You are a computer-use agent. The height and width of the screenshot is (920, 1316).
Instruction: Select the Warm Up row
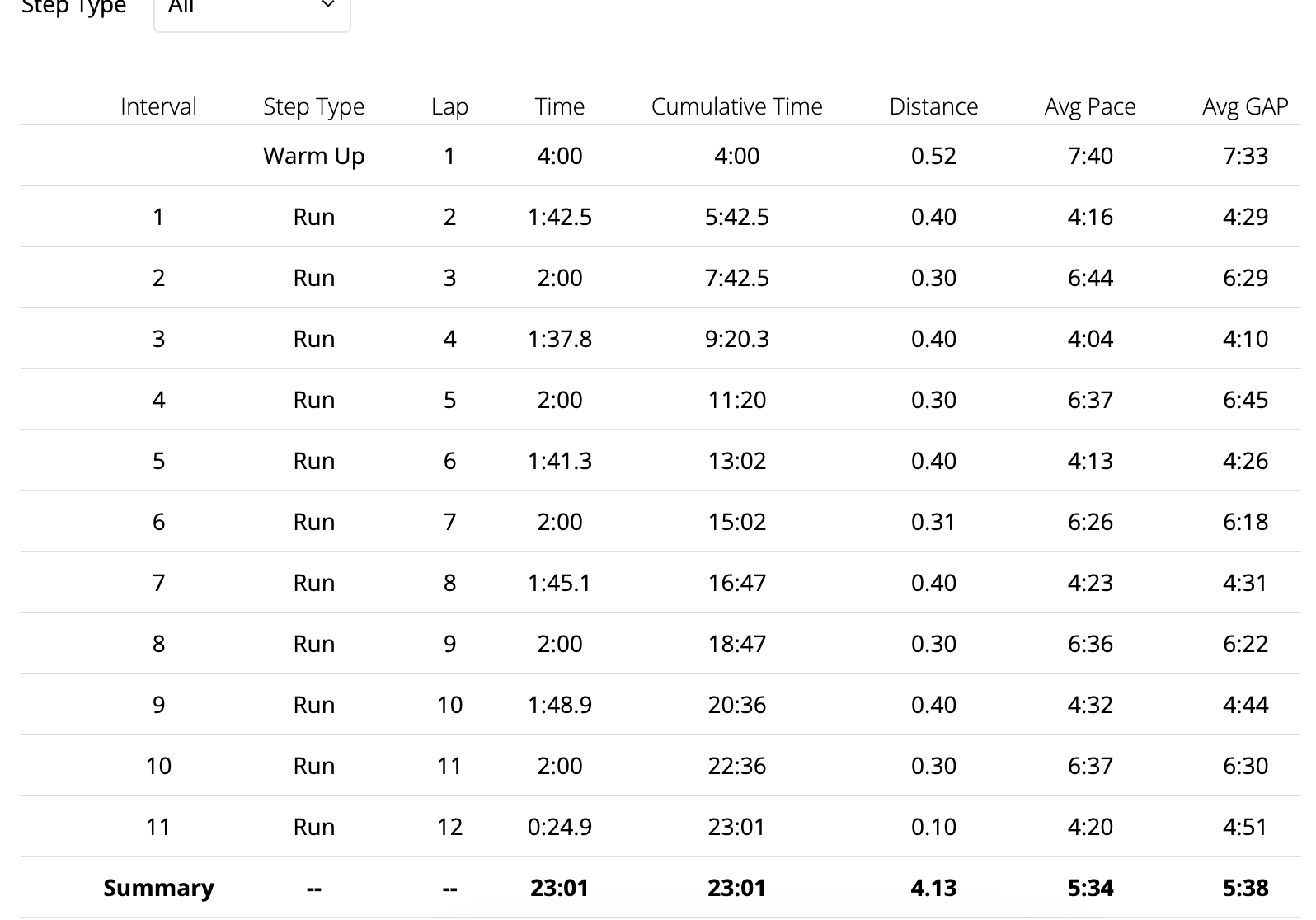tap(661, 156)
